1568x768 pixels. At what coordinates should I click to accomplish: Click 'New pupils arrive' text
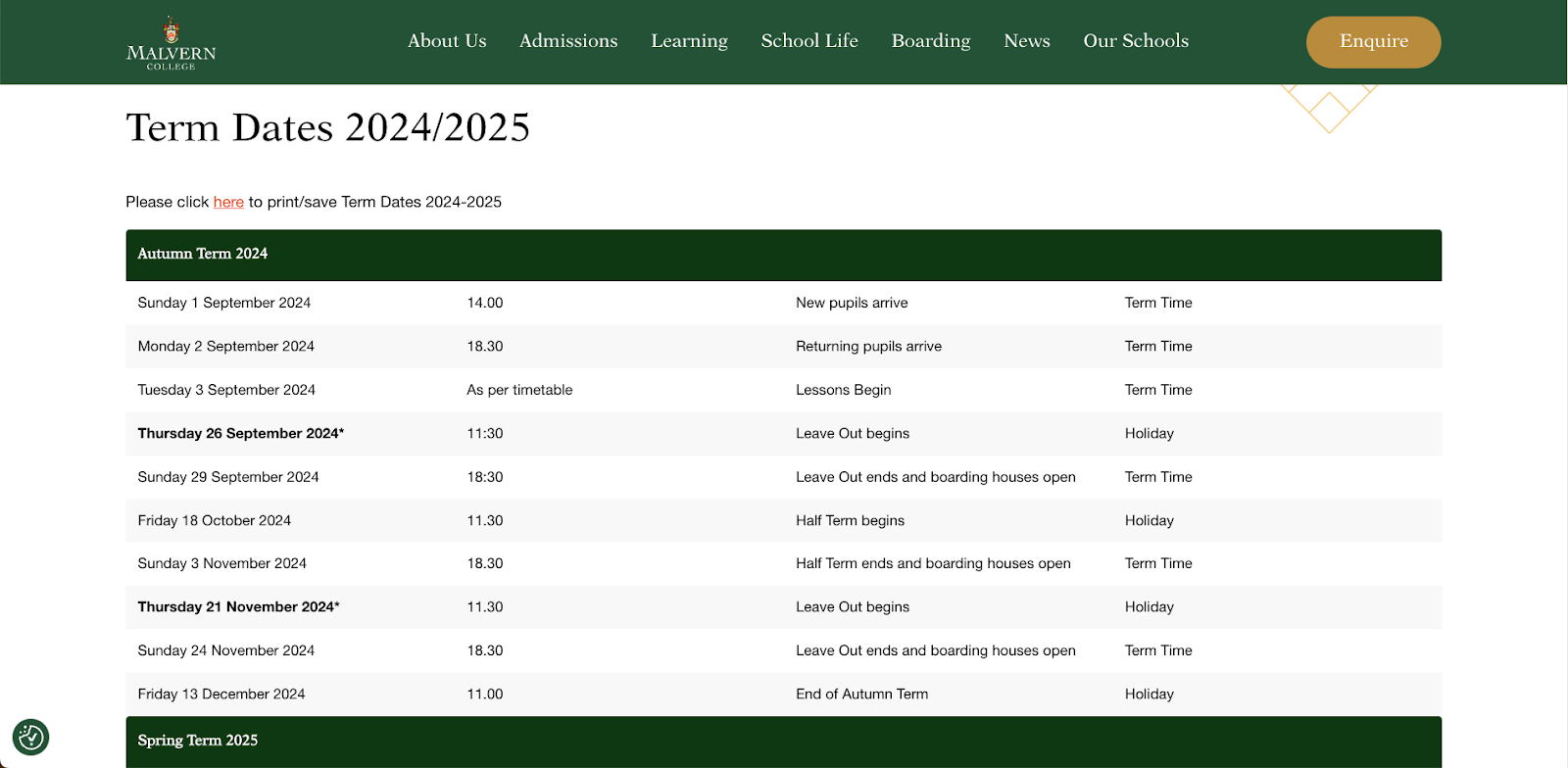852,303
